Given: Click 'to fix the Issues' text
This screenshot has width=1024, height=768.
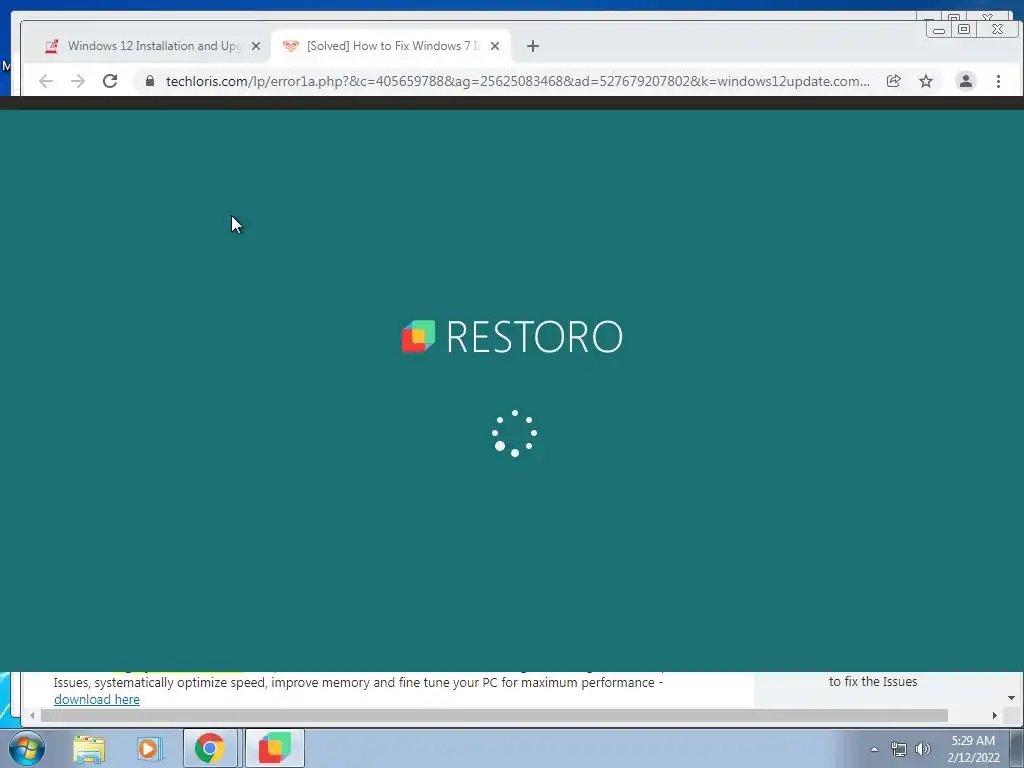Looking at the screenshot, I should (x=873, y=682).
